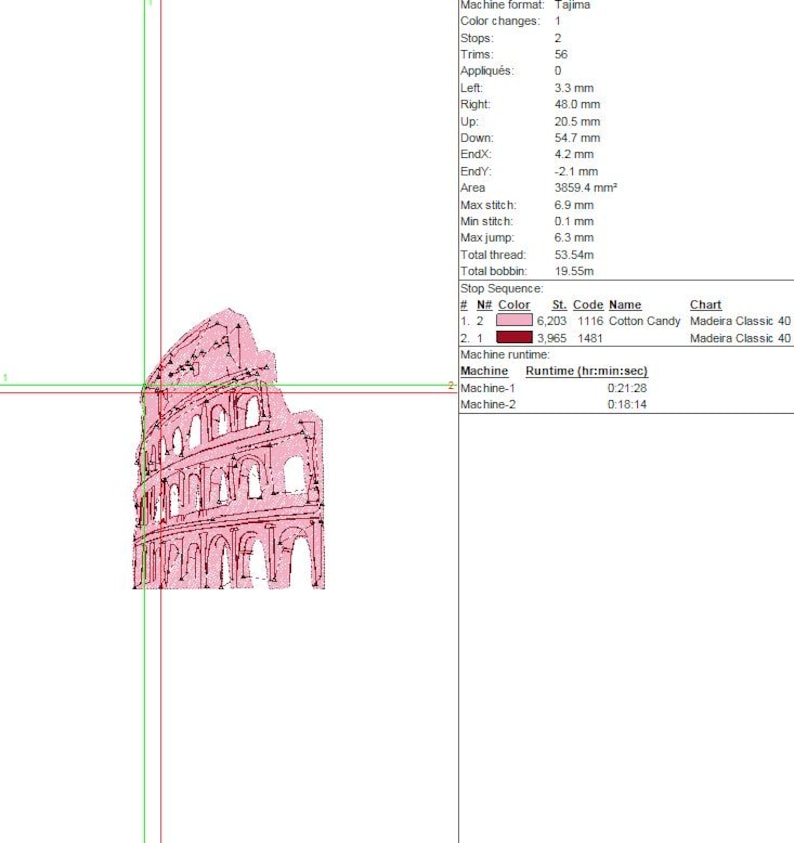Click the 'Color changes:' label
Image resolution: width=794 pixels, height=843 pixels.
tap(500, 21)
